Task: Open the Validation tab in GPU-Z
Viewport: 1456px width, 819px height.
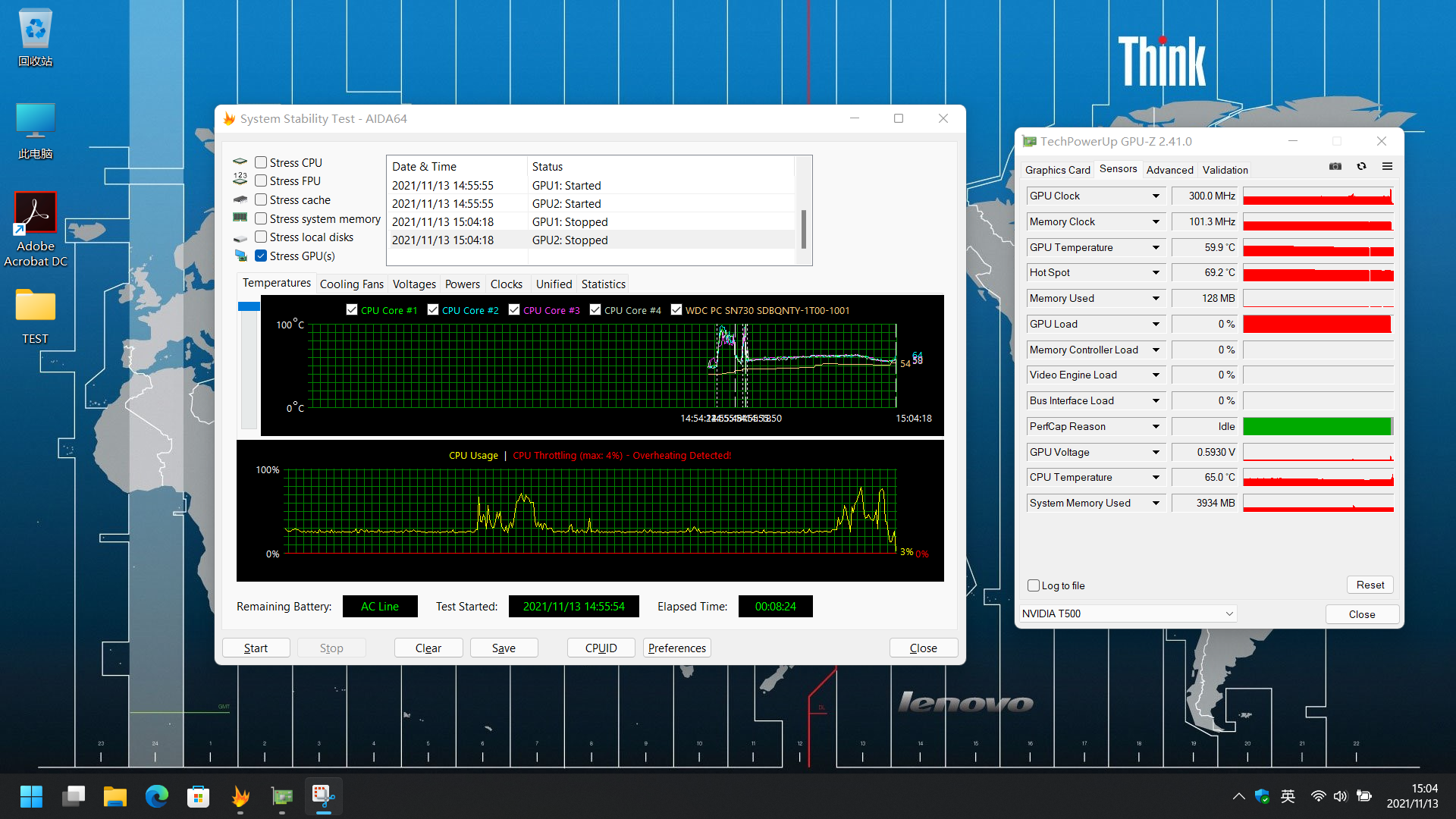Action: [1225, 170]
